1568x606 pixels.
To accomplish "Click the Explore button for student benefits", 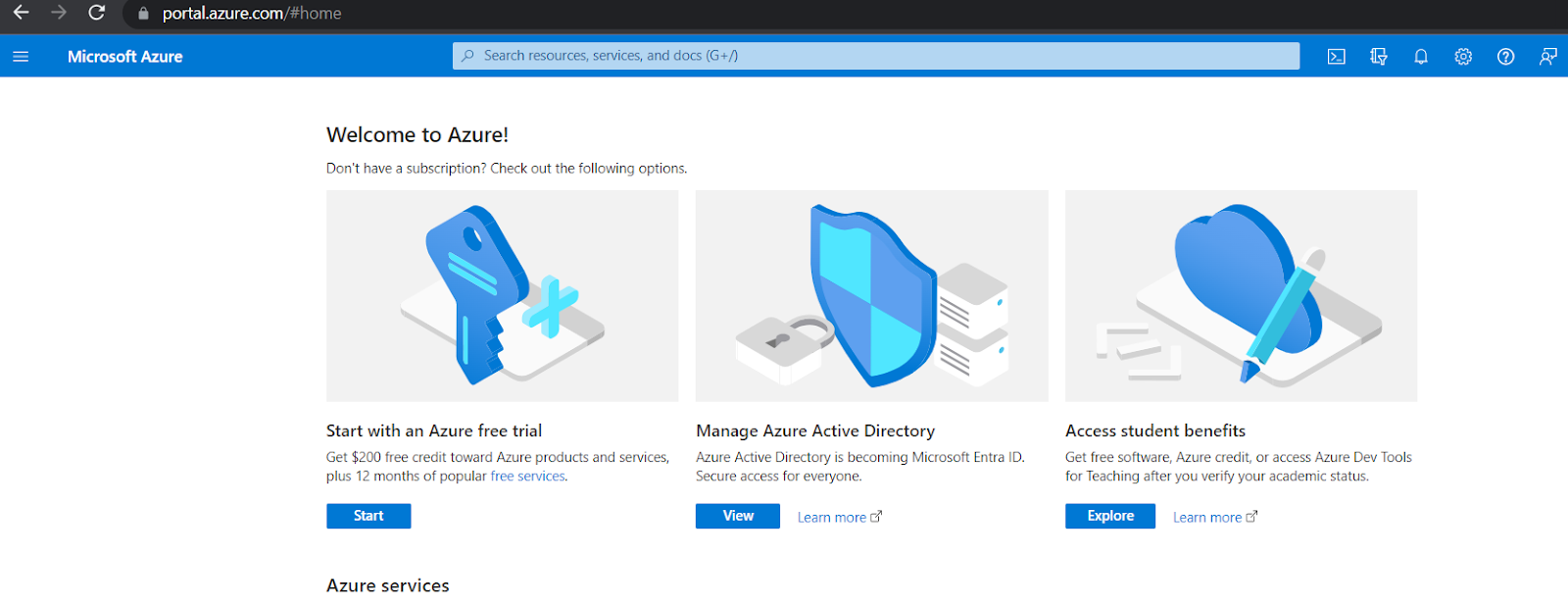I will click(x=1110, y=516).
